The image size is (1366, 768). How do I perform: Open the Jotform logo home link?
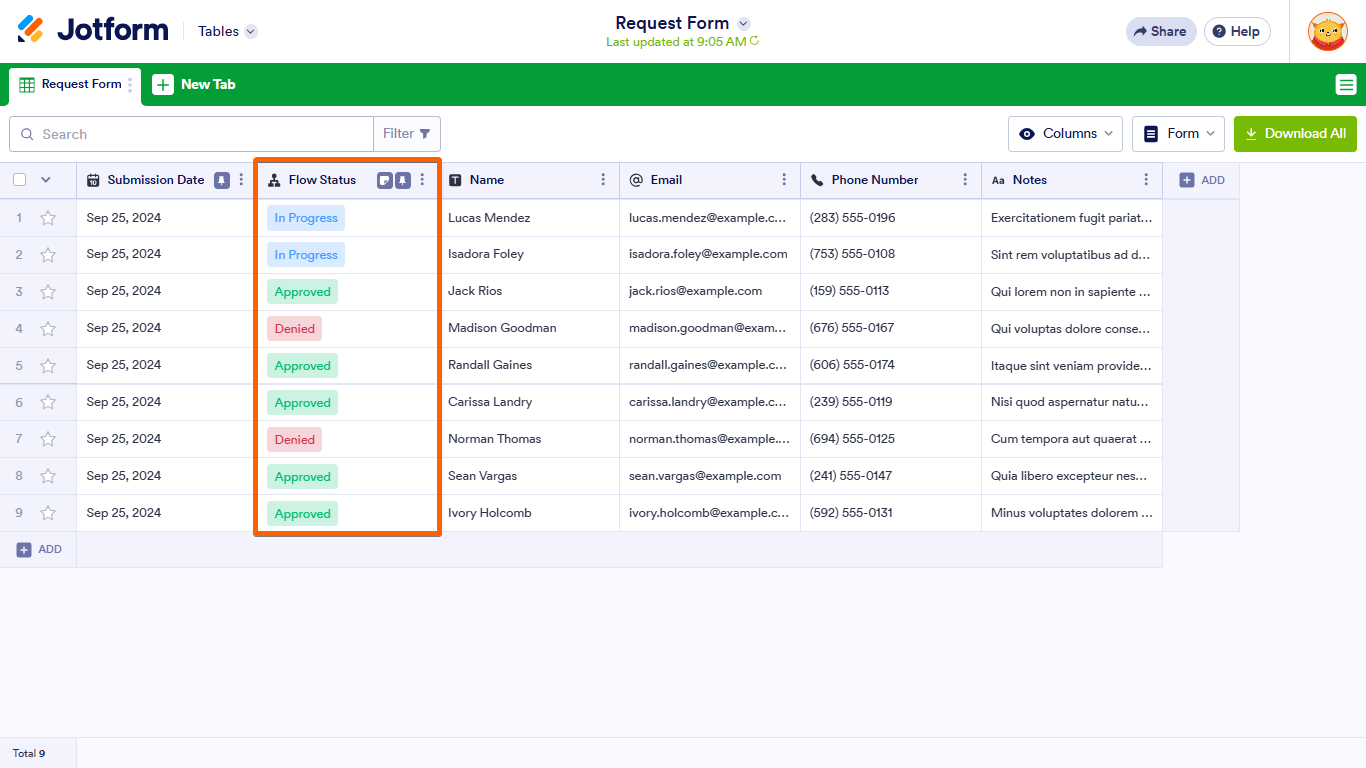coord(93,30)
